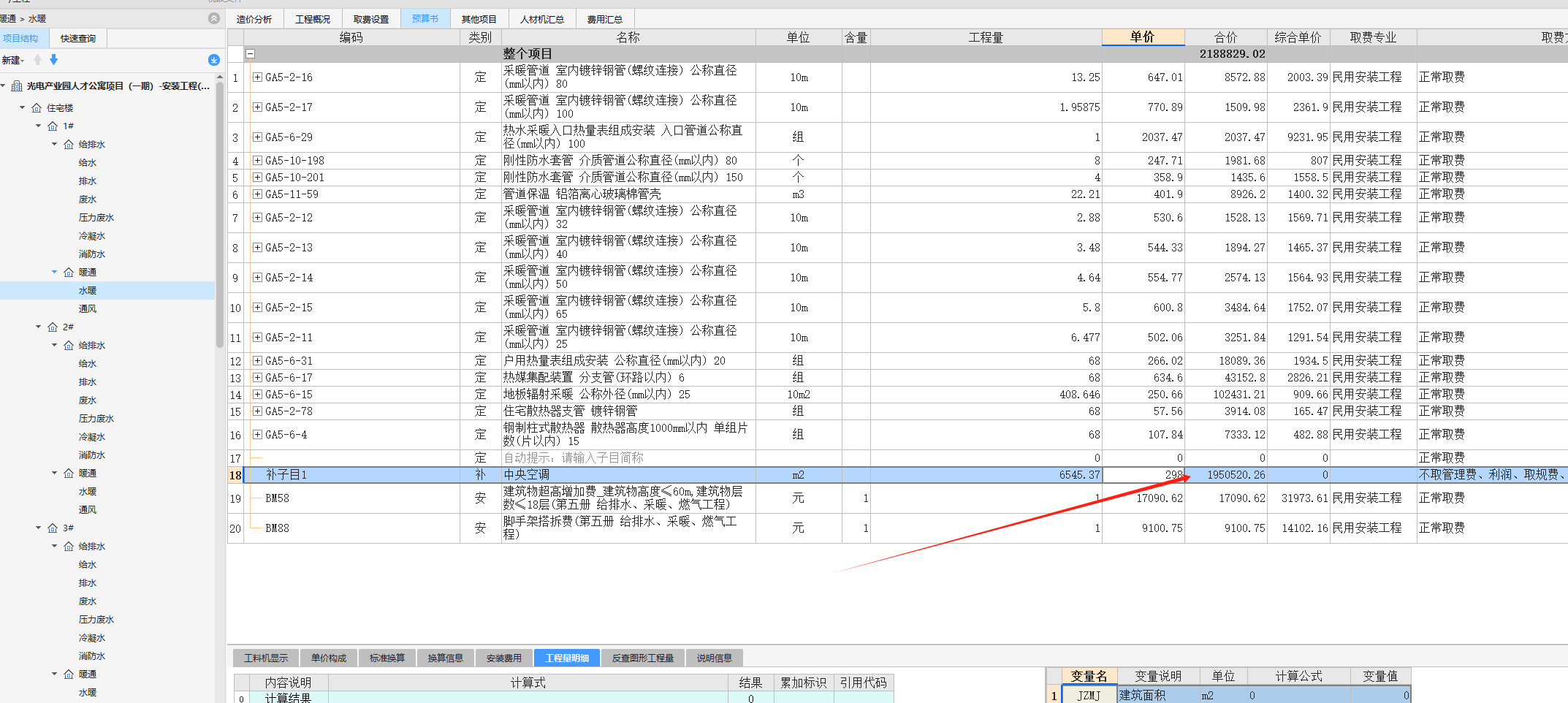
Task: Switch to the 快速查询 tab
Action: (x=78, y=38)
